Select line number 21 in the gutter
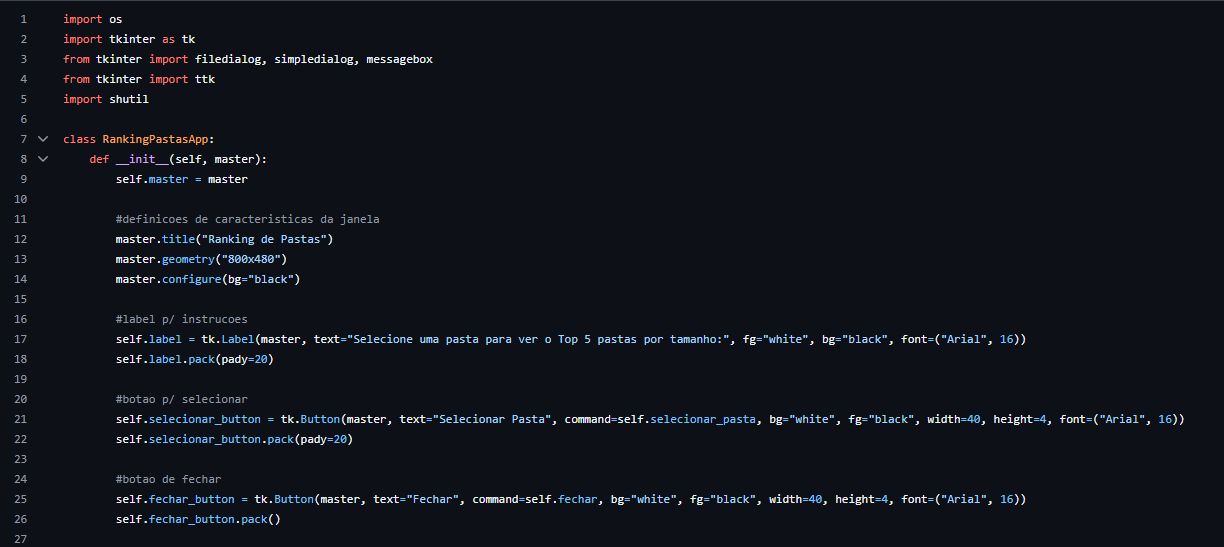The width and height of the screenshot is (1224, 547). click(22, 419)
